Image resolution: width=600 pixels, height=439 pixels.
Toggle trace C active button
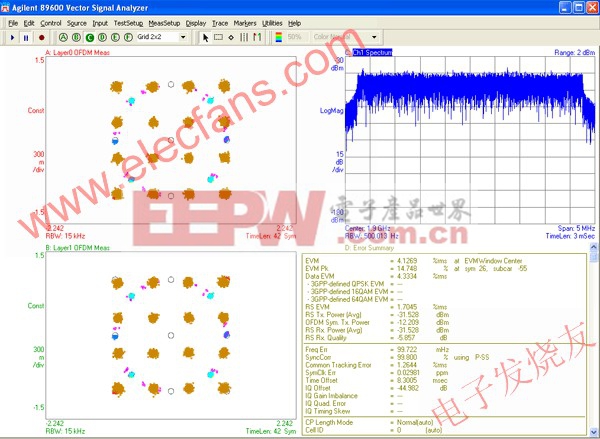click(90, 37)
